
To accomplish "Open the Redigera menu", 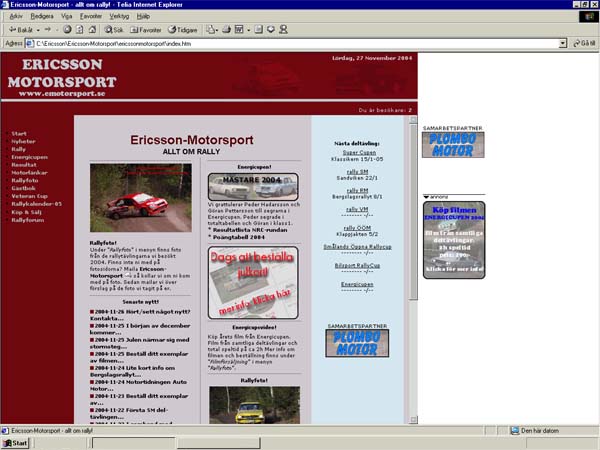I will [x=42, y=16].
